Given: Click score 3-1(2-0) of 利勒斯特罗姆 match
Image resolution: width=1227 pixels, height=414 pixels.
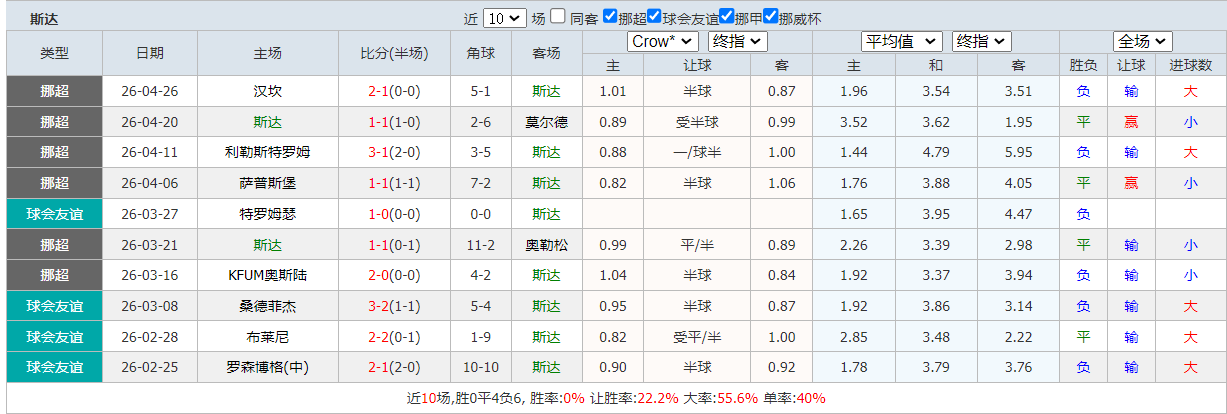Looking at the screenshot, I should click(394, 153).
